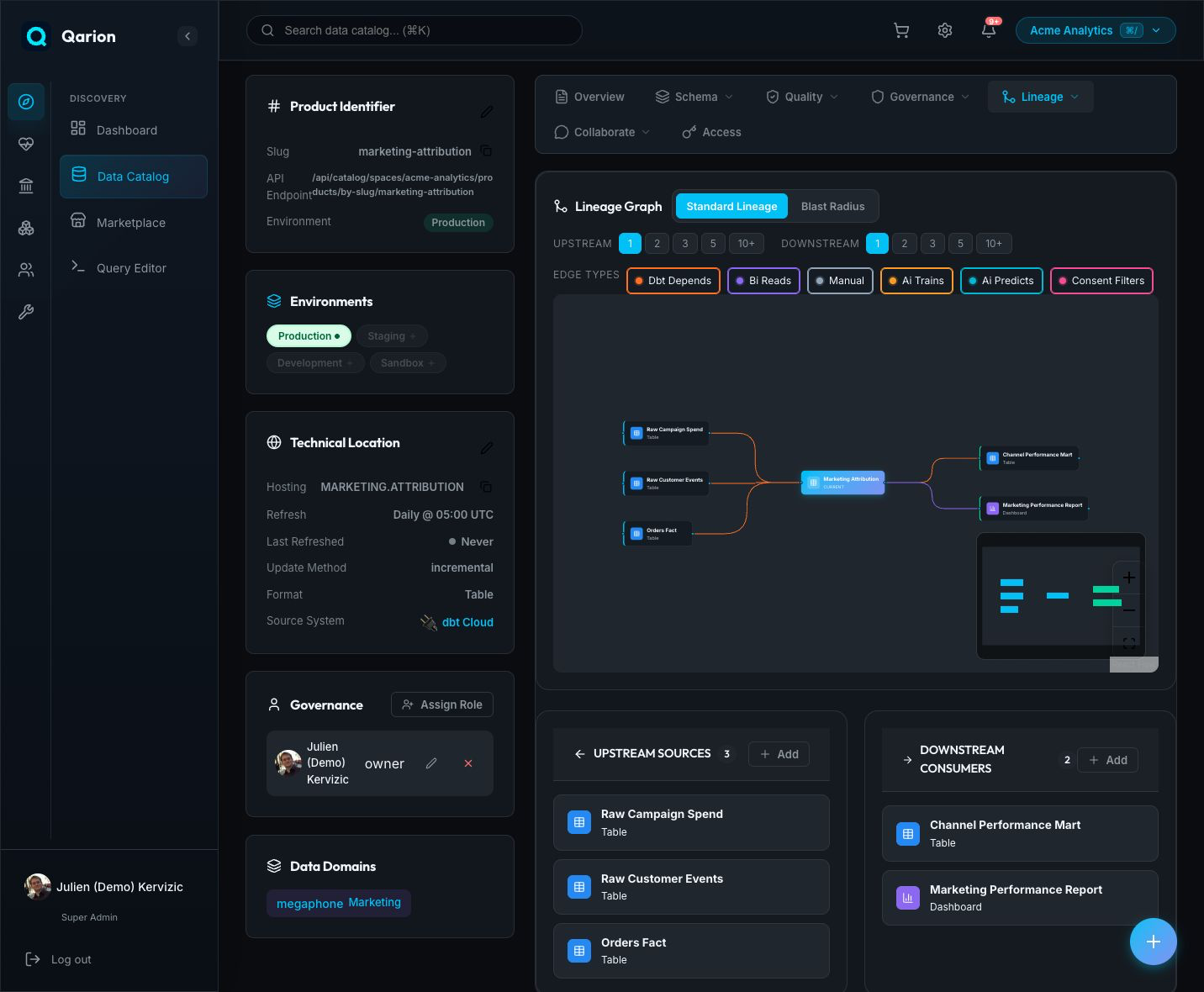The image size is (1204, 992).
Task: Open Channel Performance Mart consumer card
Action: 1019,833
